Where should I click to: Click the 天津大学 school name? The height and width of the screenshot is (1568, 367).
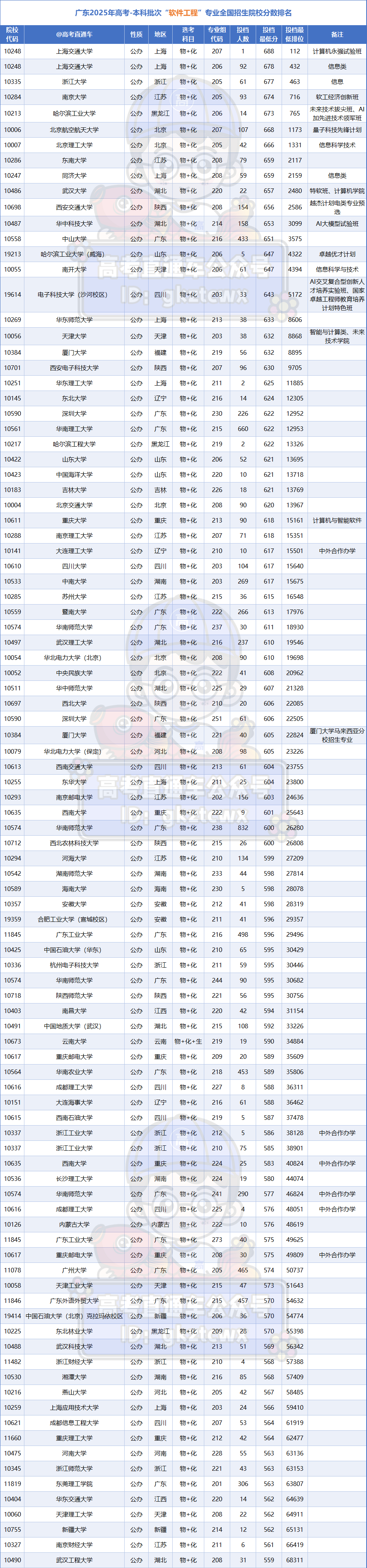[x=74, y=336]
